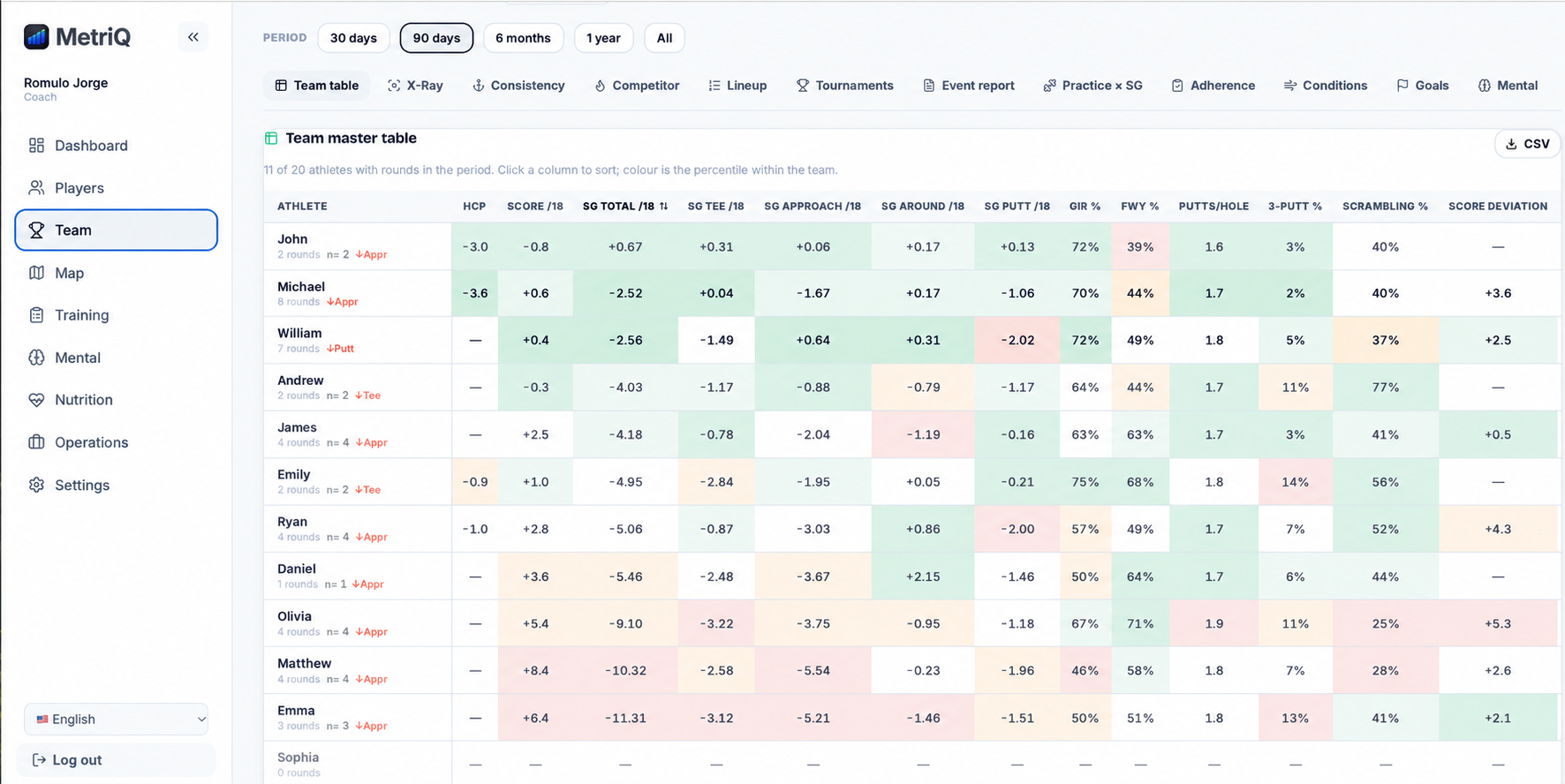This screenshot has height=784, width=1565.
Task: Switch to the Event report tab
Action: pyautogui.click(x=969, y=86)
